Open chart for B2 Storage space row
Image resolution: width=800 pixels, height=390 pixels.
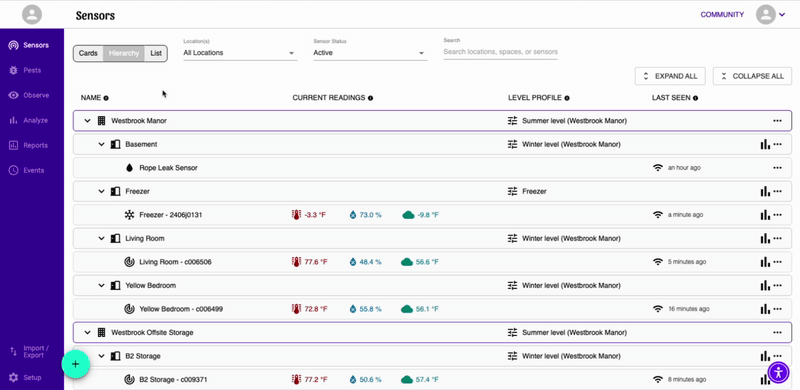765,356
